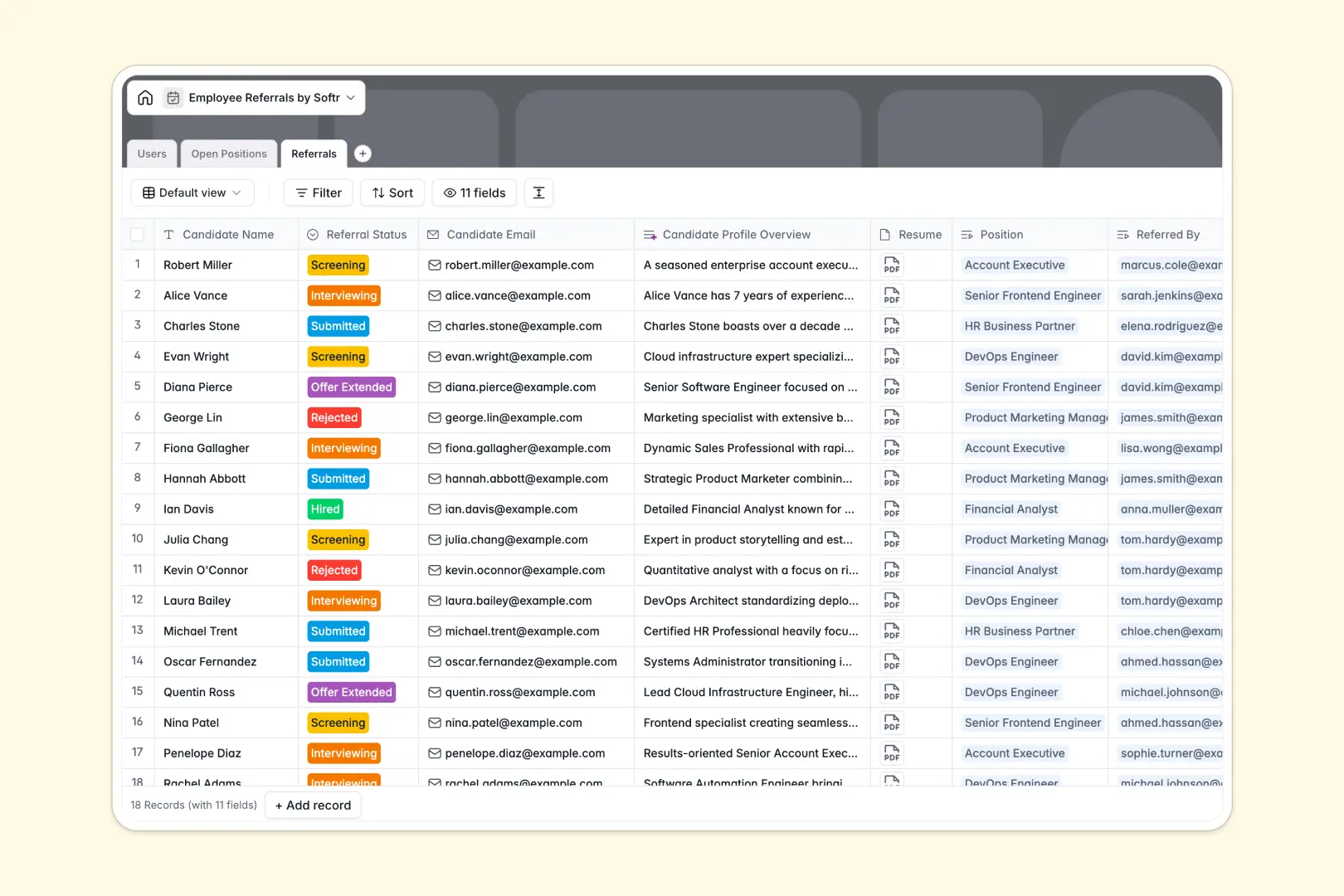
Task: Check the row selector for Ian Davis
Action: point(138,509)
